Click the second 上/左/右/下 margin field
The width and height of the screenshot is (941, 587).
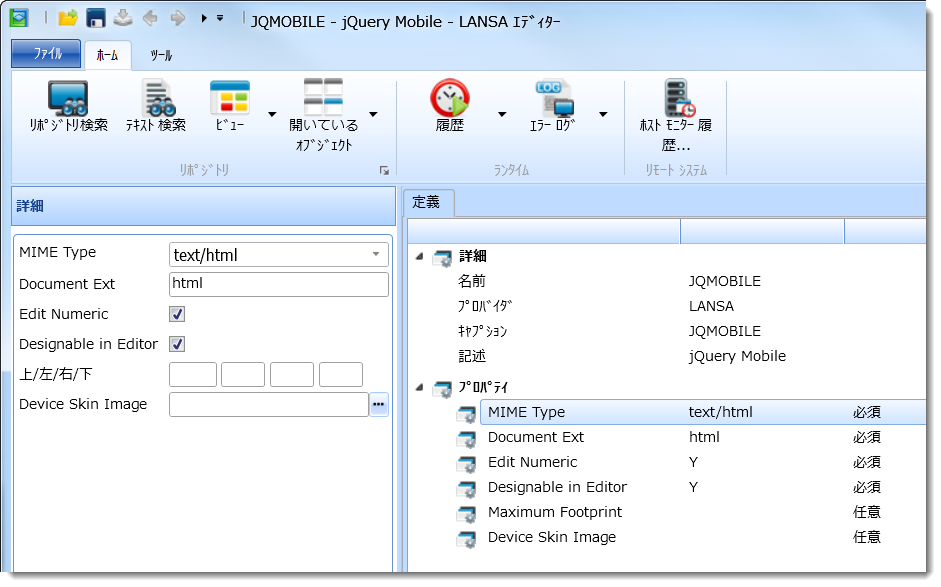(243, 375)
